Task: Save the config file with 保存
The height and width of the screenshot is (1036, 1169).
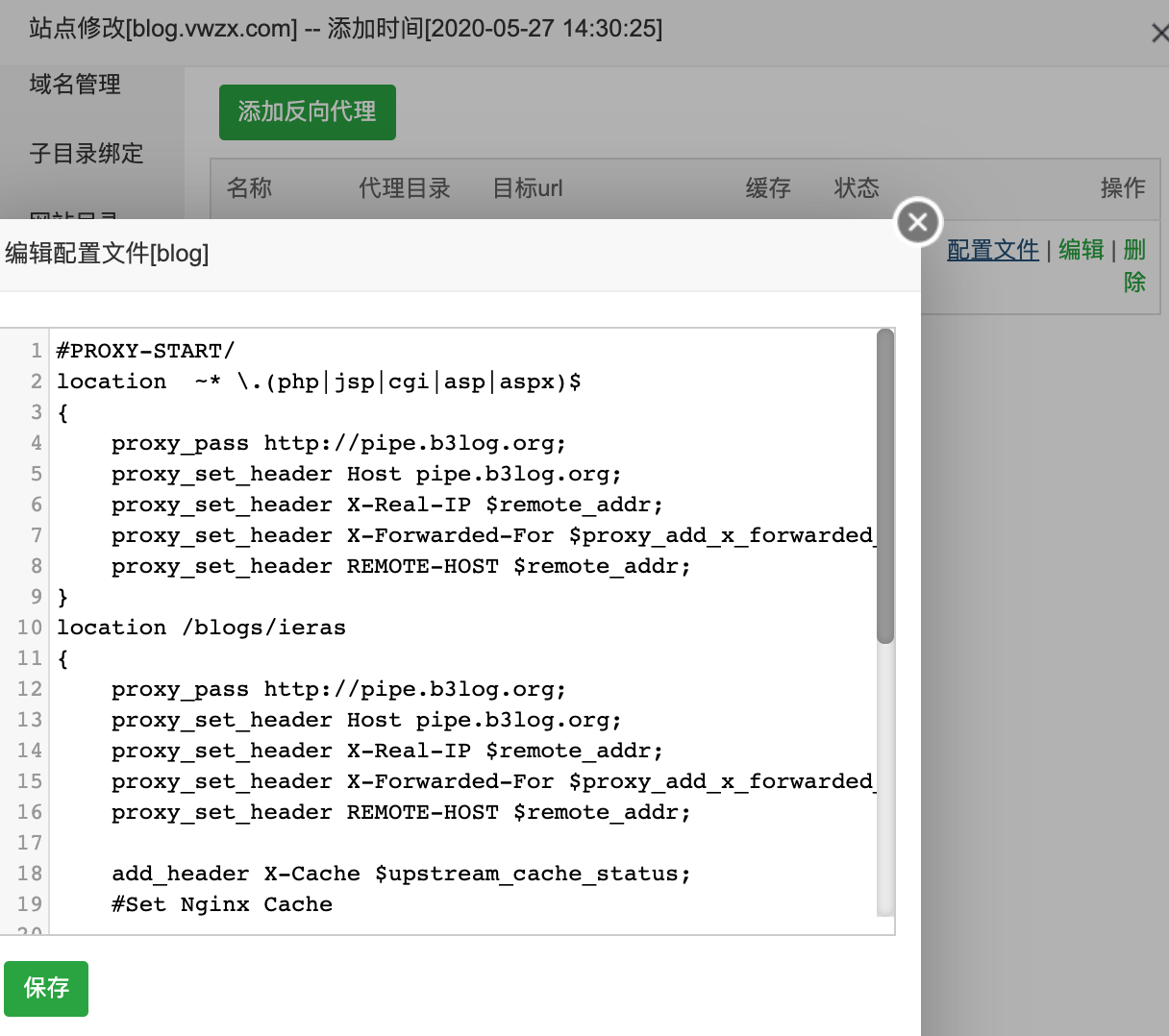Action: pos(46,988)
